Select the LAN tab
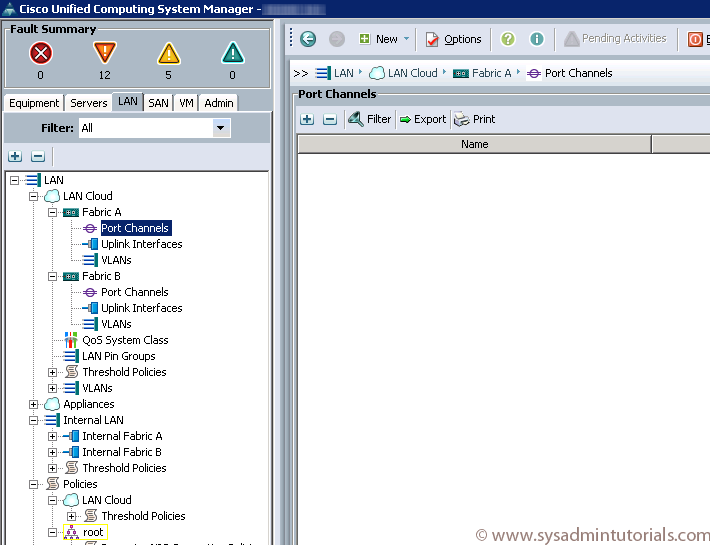This screenshot has height=545, width=710. [x=128, y=101]
